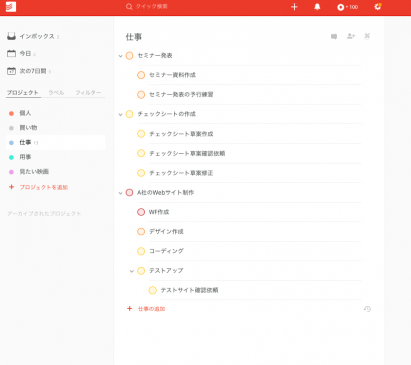Click the plus icon beside 仕事の追加

[x=130, y=309]
